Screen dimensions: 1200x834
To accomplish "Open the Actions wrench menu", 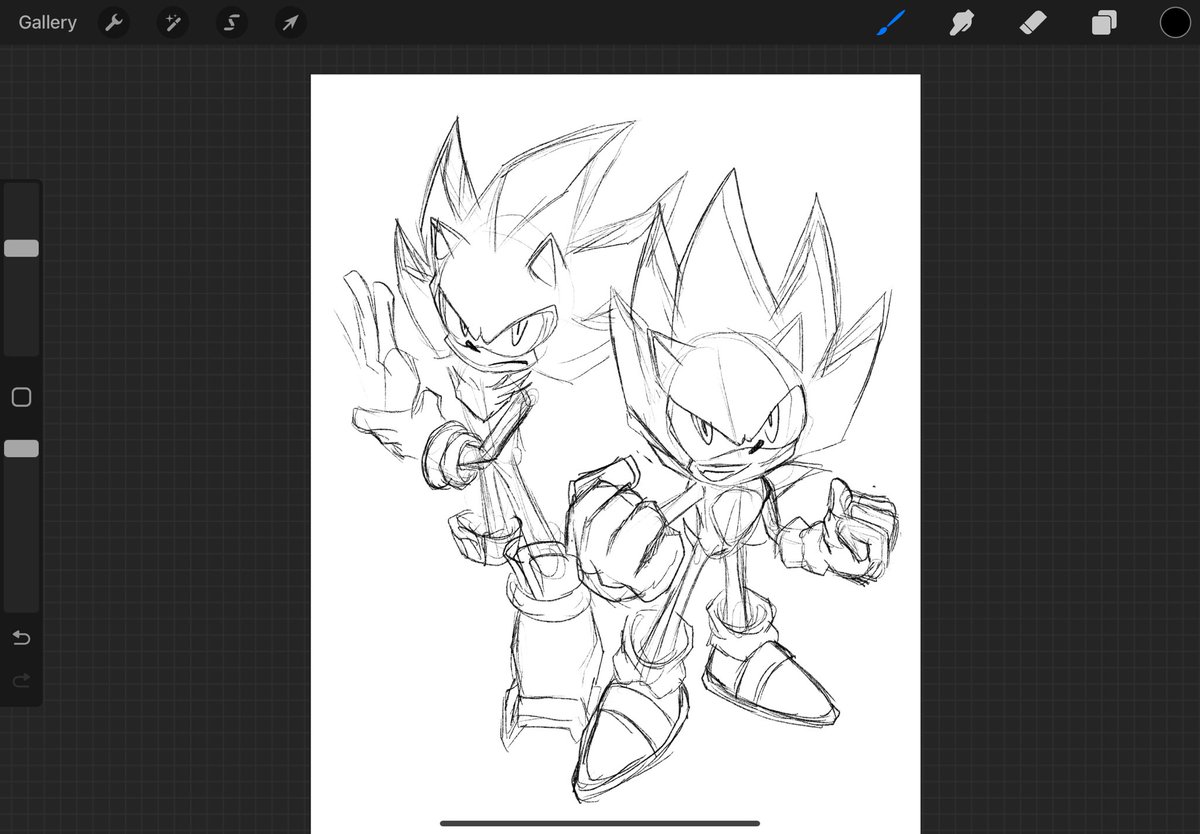I will tap(114, 22).
